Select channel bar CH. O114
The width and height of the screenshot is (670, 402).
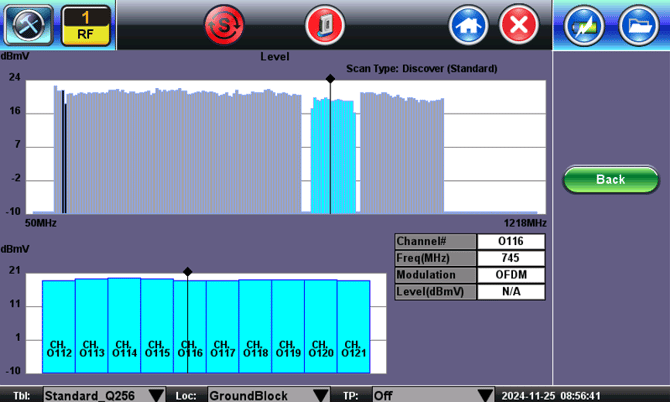coord(124,326)
